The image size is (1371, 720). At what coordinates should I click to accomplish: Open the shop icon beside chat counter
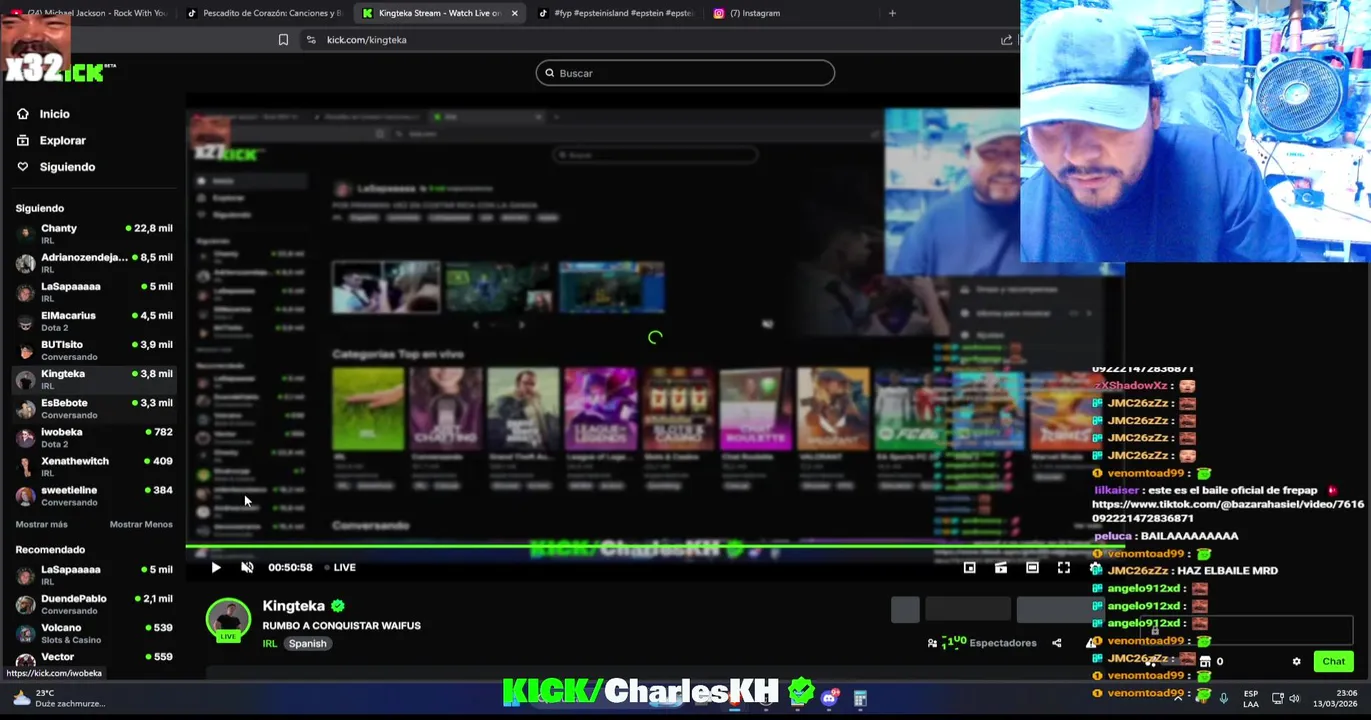click(1204, 661)
